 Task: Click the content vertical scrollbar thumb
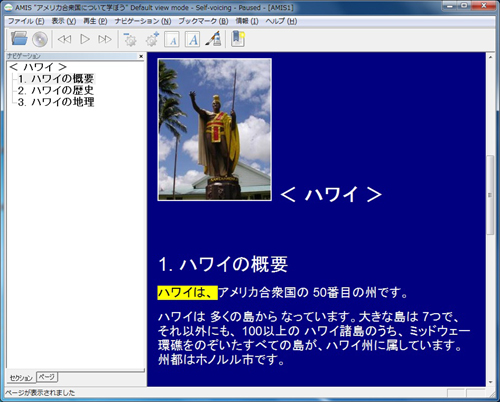coord(490,195)
